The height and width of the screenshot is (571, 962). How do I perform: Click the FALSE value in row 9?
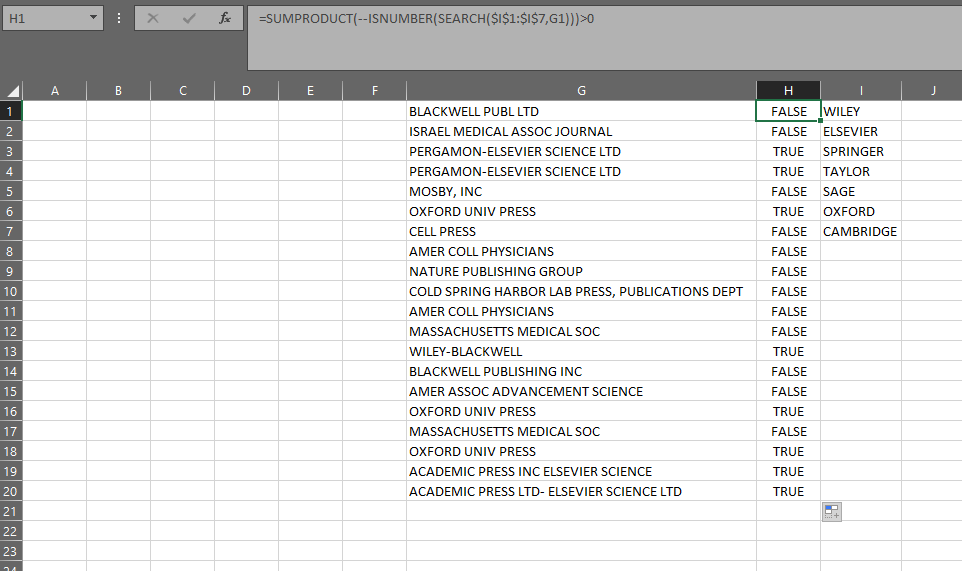pyautogui.click(x=788, y=271)
